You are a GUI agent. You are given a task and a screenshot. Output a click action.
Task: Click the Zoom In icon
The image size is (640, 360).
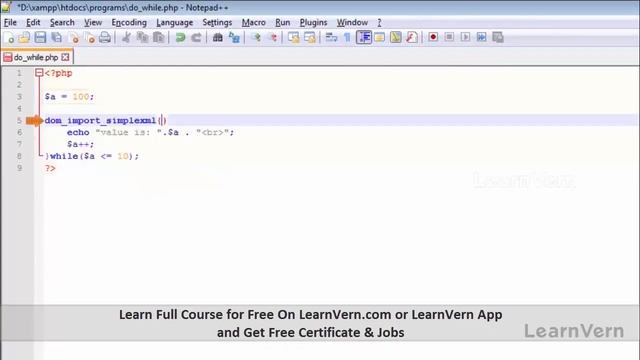(x=256, y=38)
